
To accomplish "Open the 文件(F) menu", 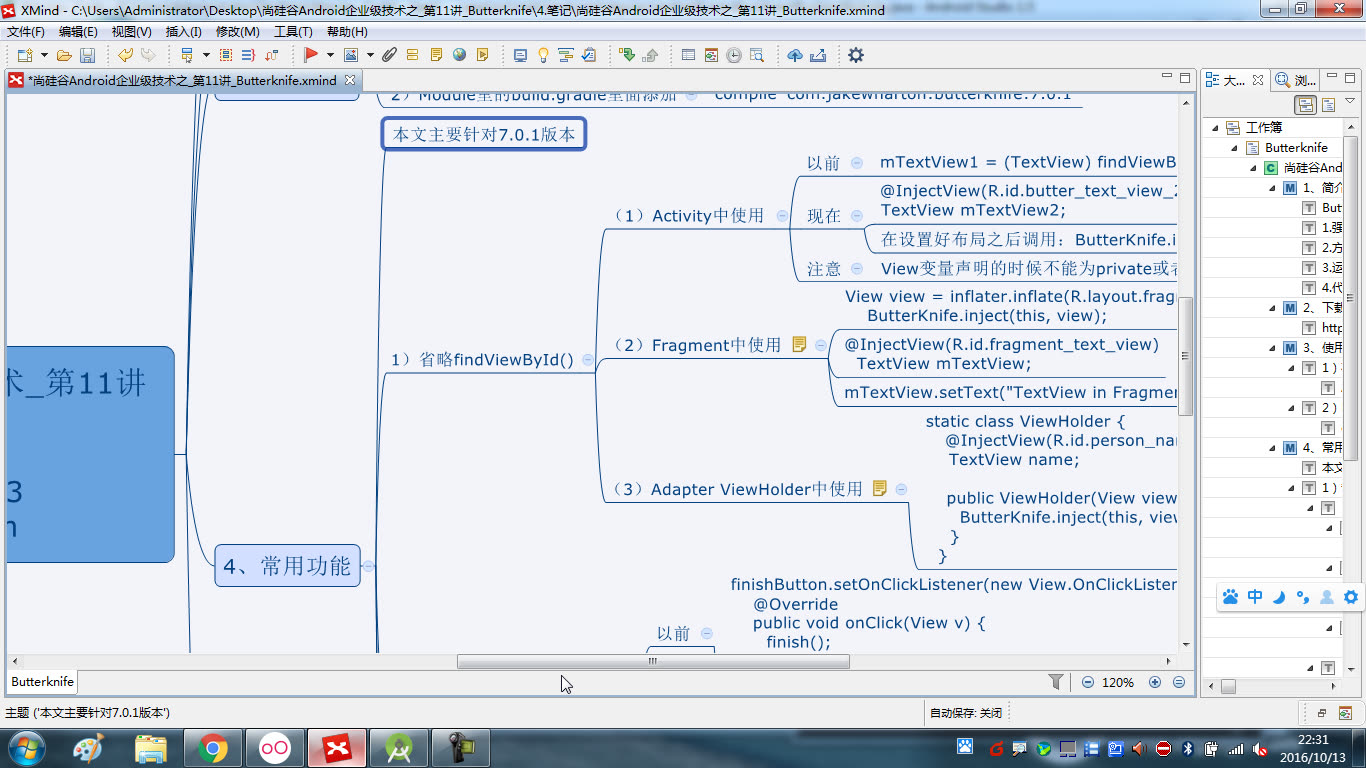I will (26, 31).
